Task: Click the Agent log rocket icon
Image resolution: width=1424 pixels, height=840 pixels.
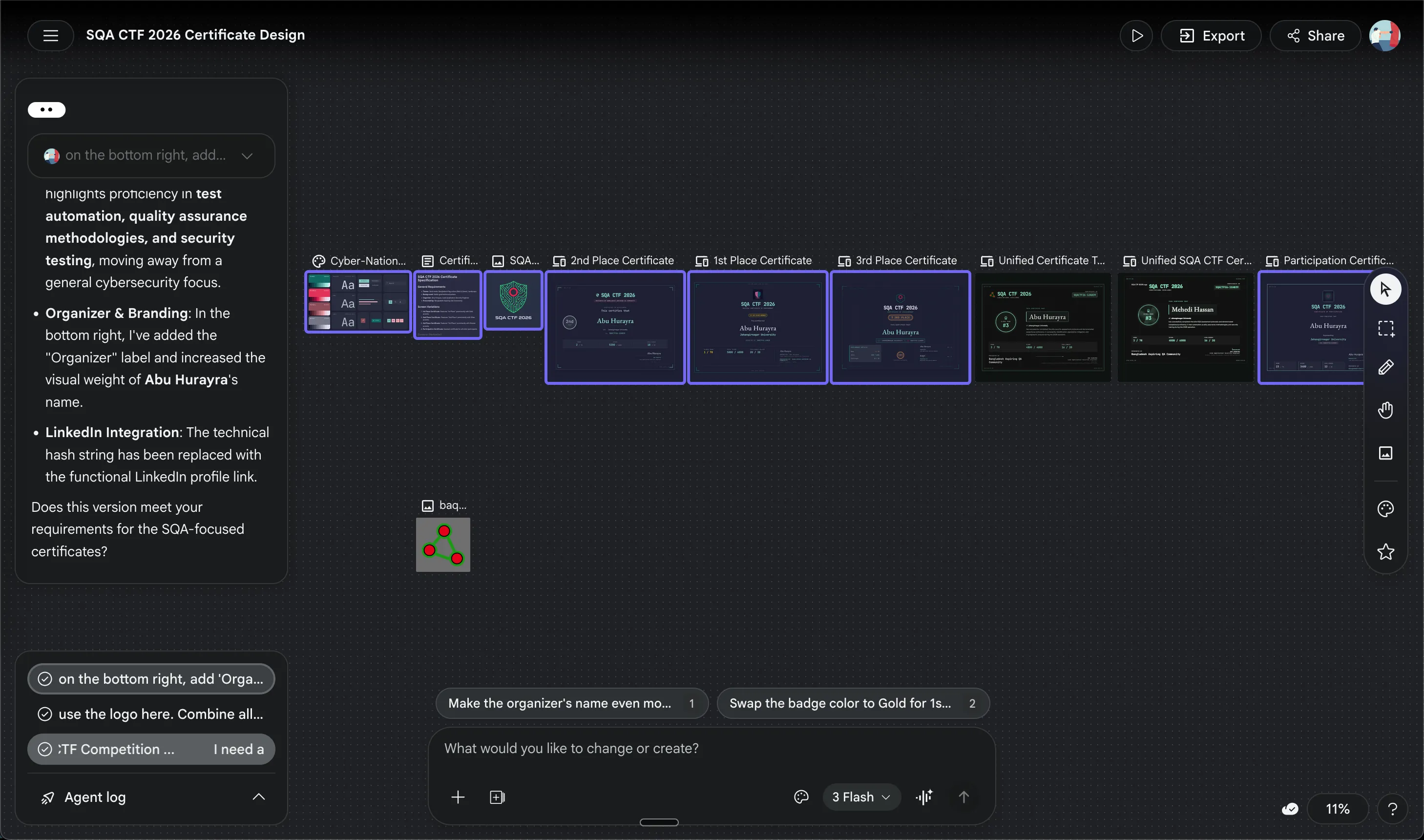Action: [x=48, y=798]
